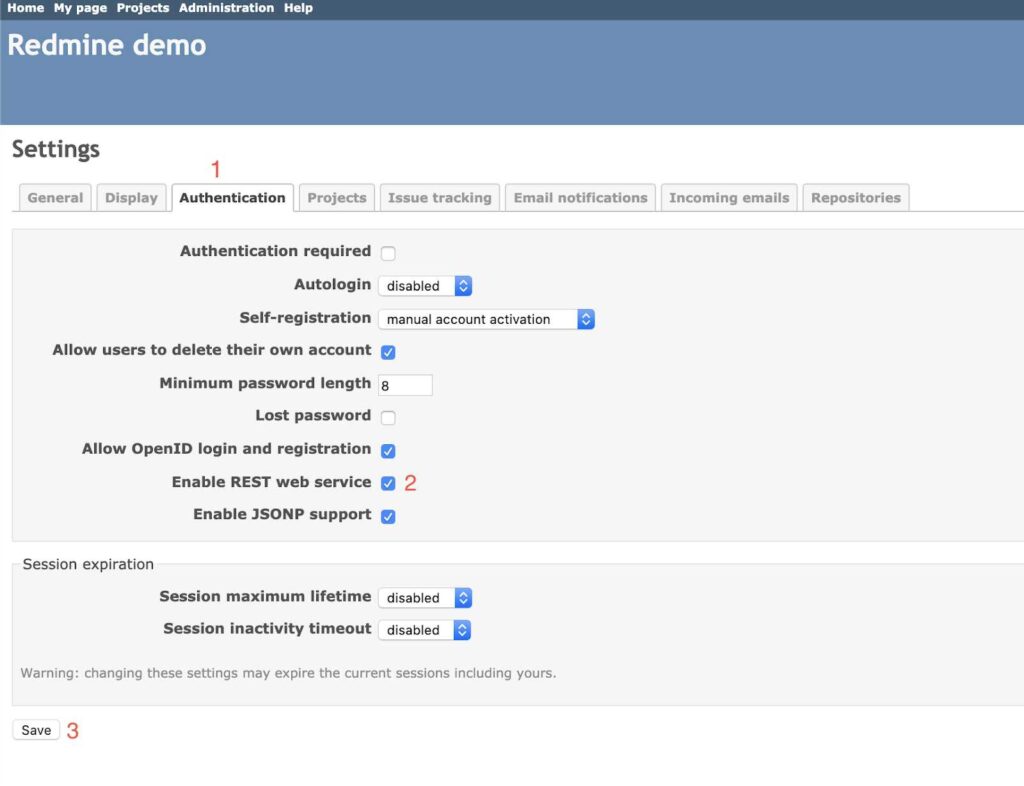Click the Session maximum lifetime label
Screen dimensions: 1024x786
tap(265, 596)
